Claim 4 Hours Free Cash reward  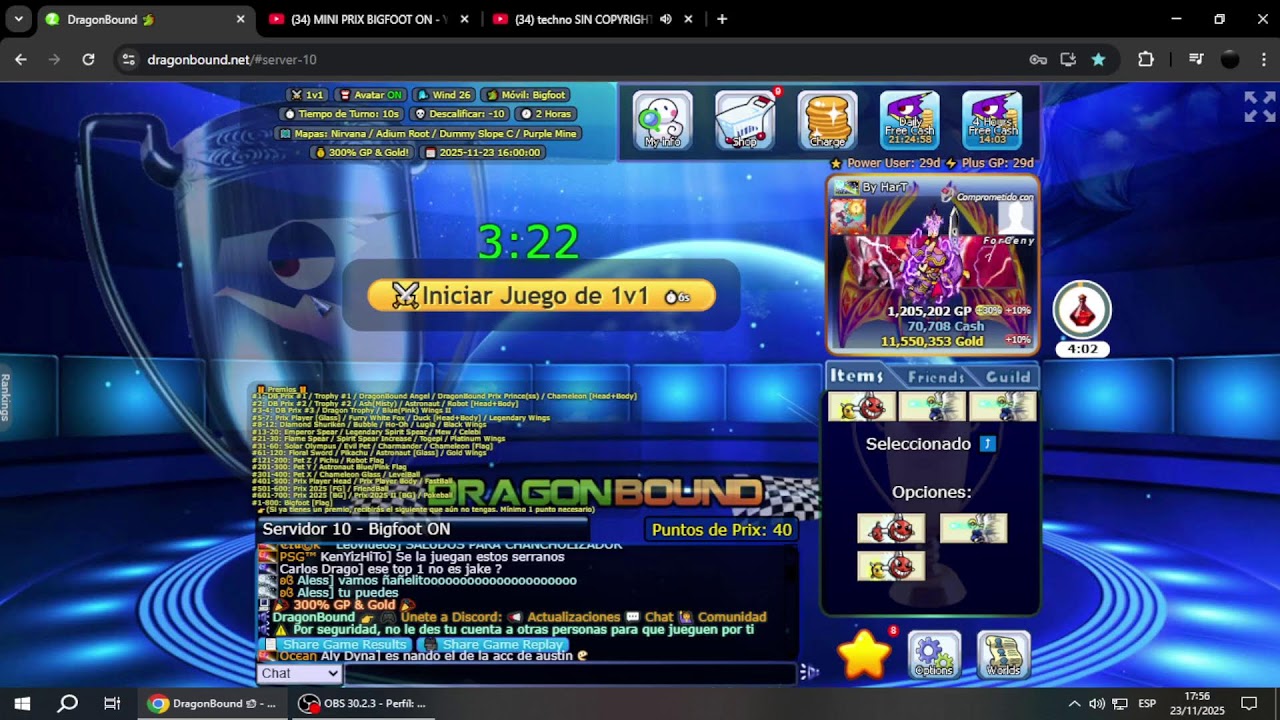click(992, 121)
